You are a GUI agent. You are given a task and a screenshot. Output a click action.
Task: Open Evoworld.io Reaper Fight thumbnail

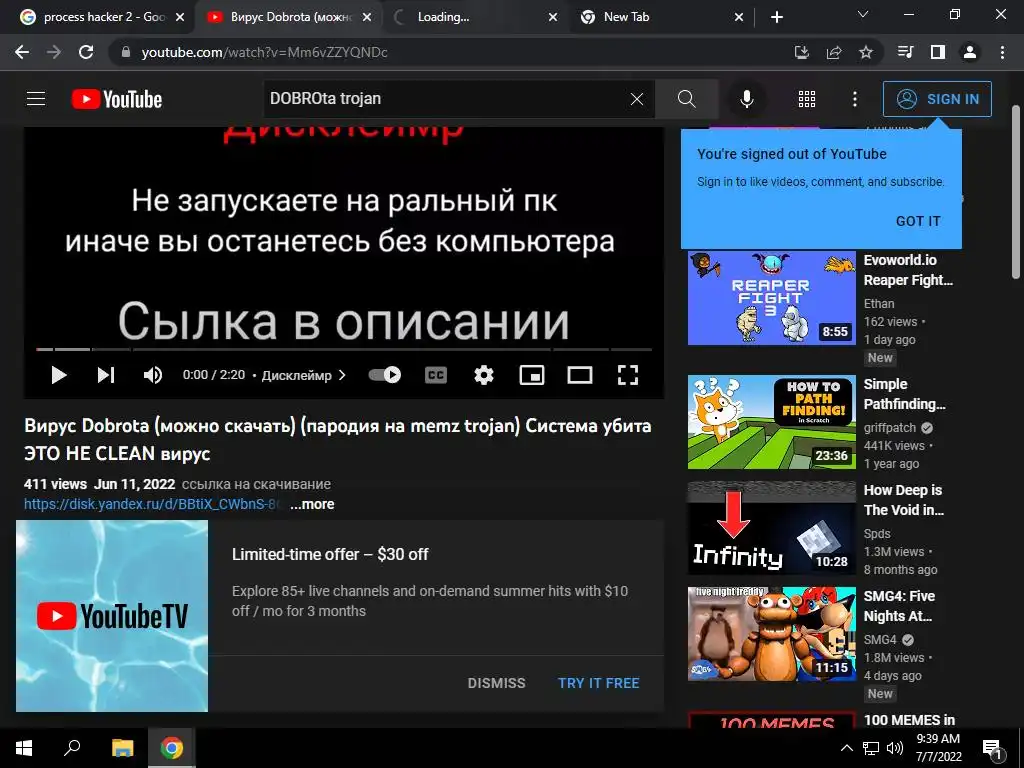point(771,298)
